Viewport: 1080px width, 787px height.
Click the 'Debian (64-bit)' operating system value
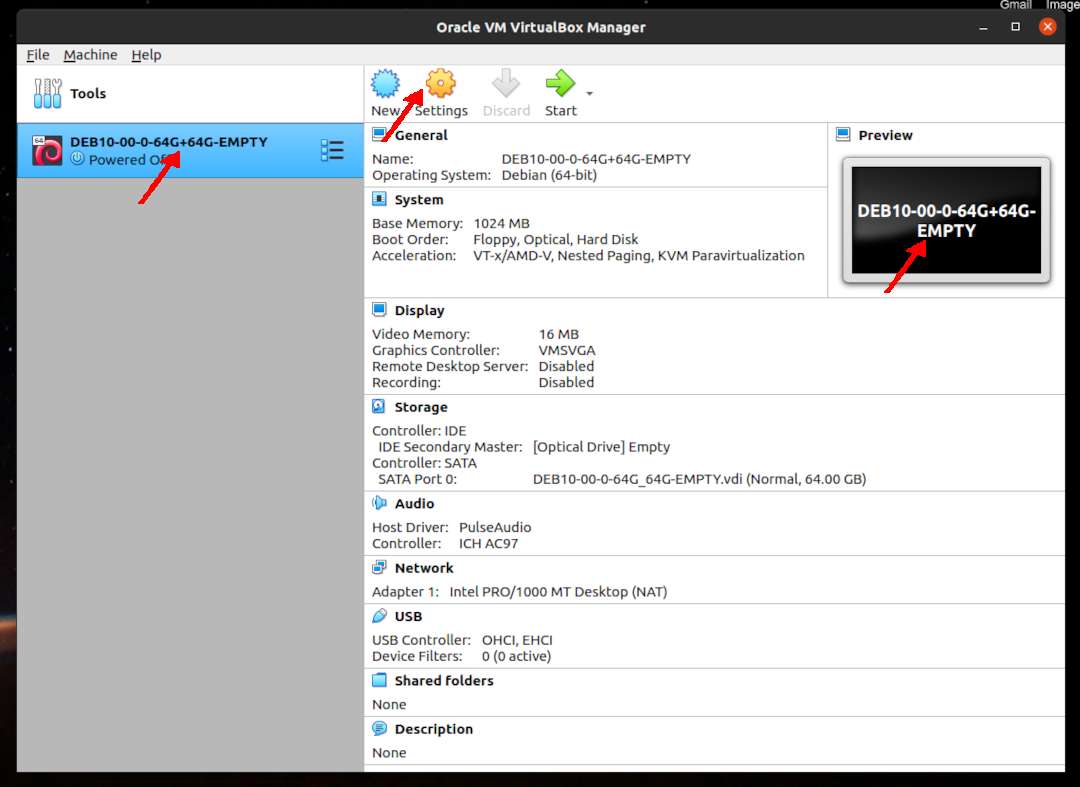549,175
